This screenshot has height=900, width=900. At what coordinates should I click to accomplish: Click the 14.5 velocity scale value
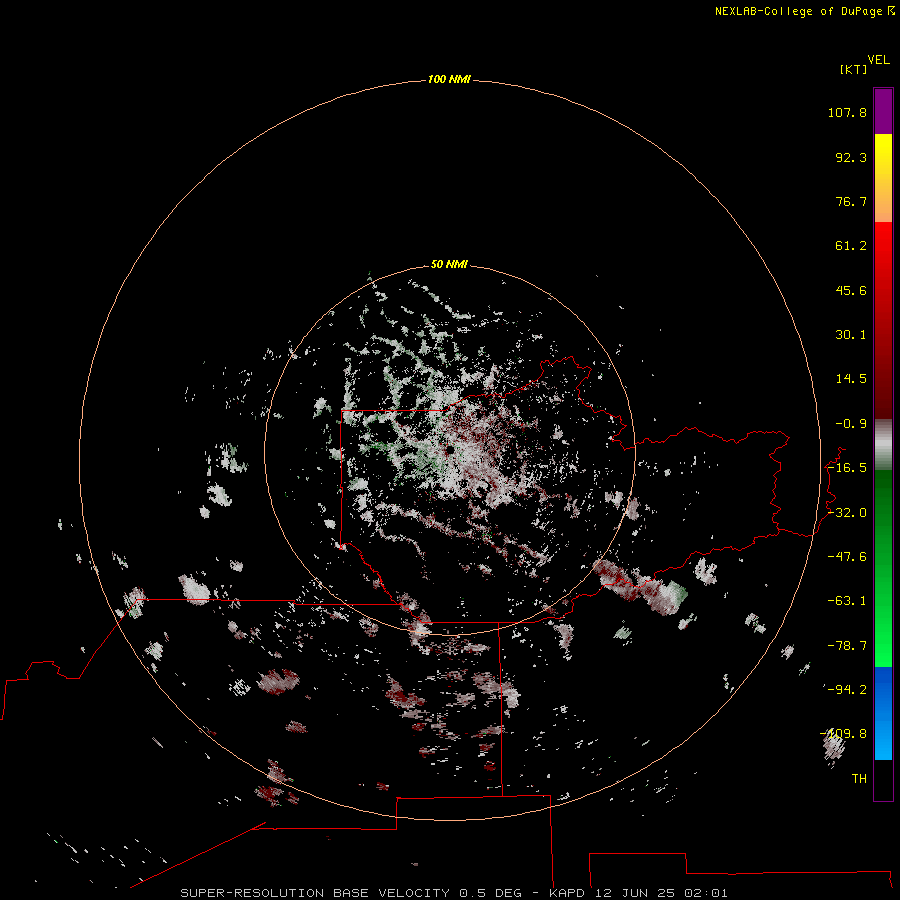[x=851, y=379]
